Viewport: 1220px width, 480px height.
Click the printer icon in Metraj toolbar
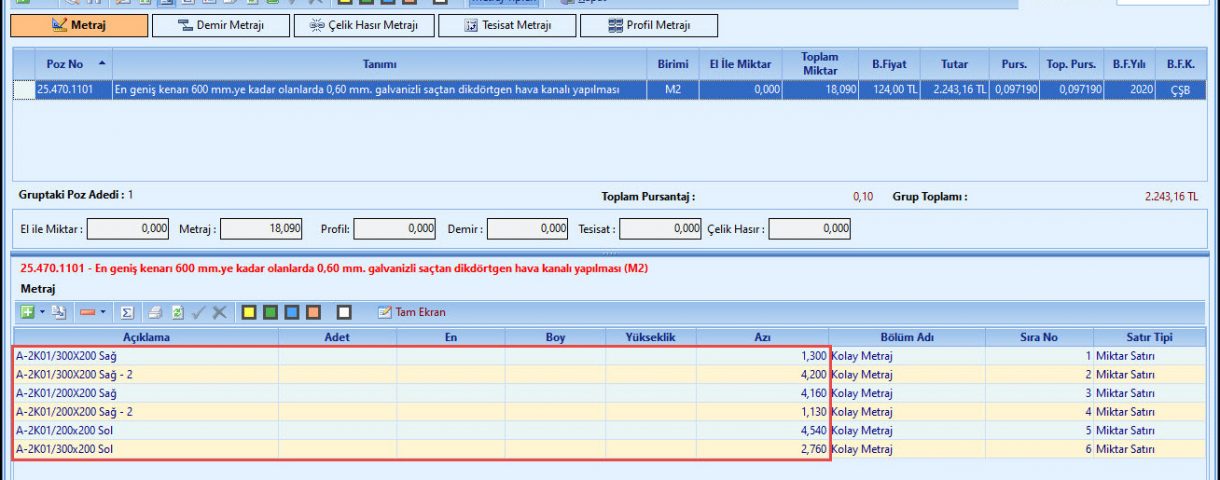(x=155, y=312)
